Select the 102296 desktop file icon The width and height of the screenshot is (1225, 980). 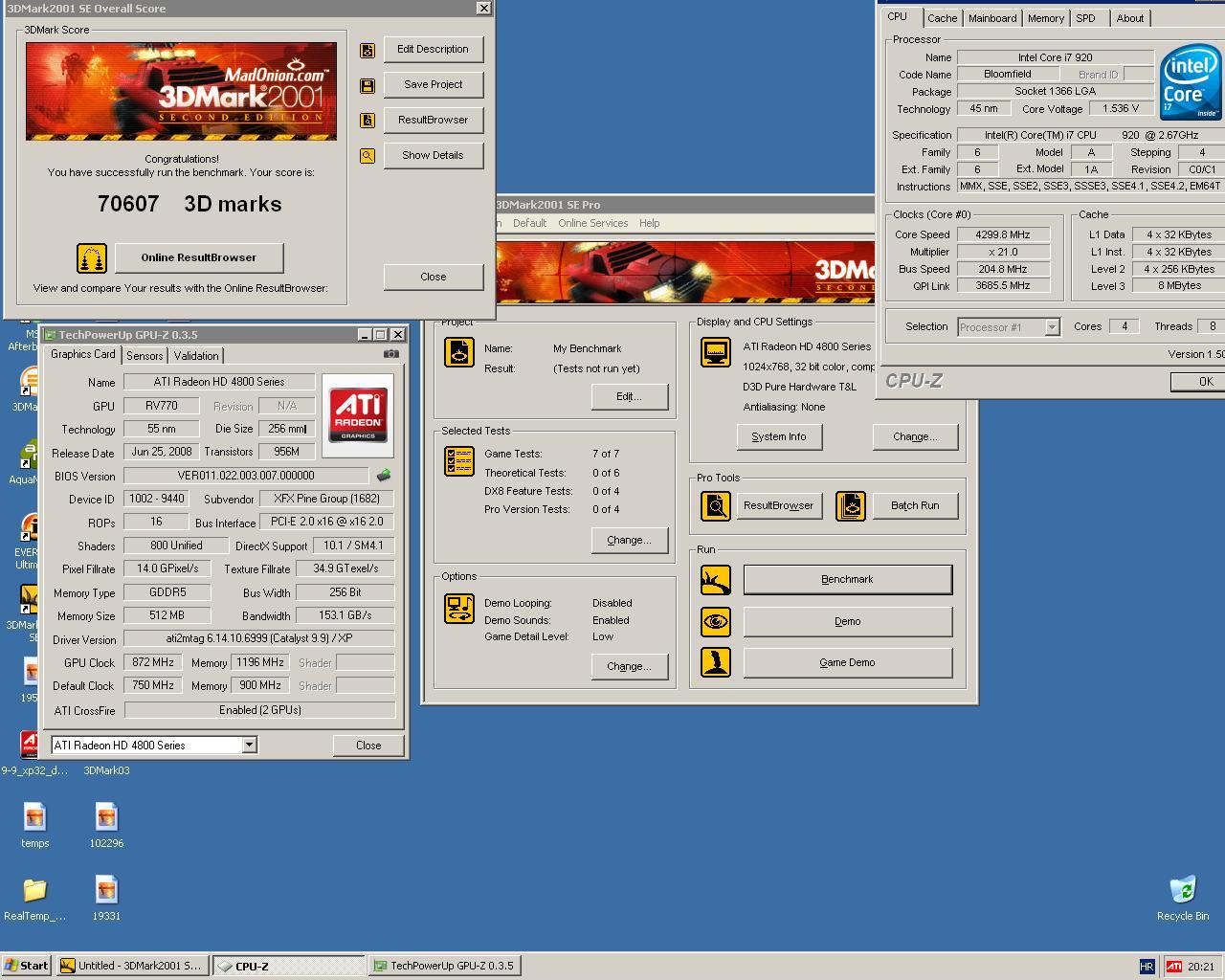[106, 817]
